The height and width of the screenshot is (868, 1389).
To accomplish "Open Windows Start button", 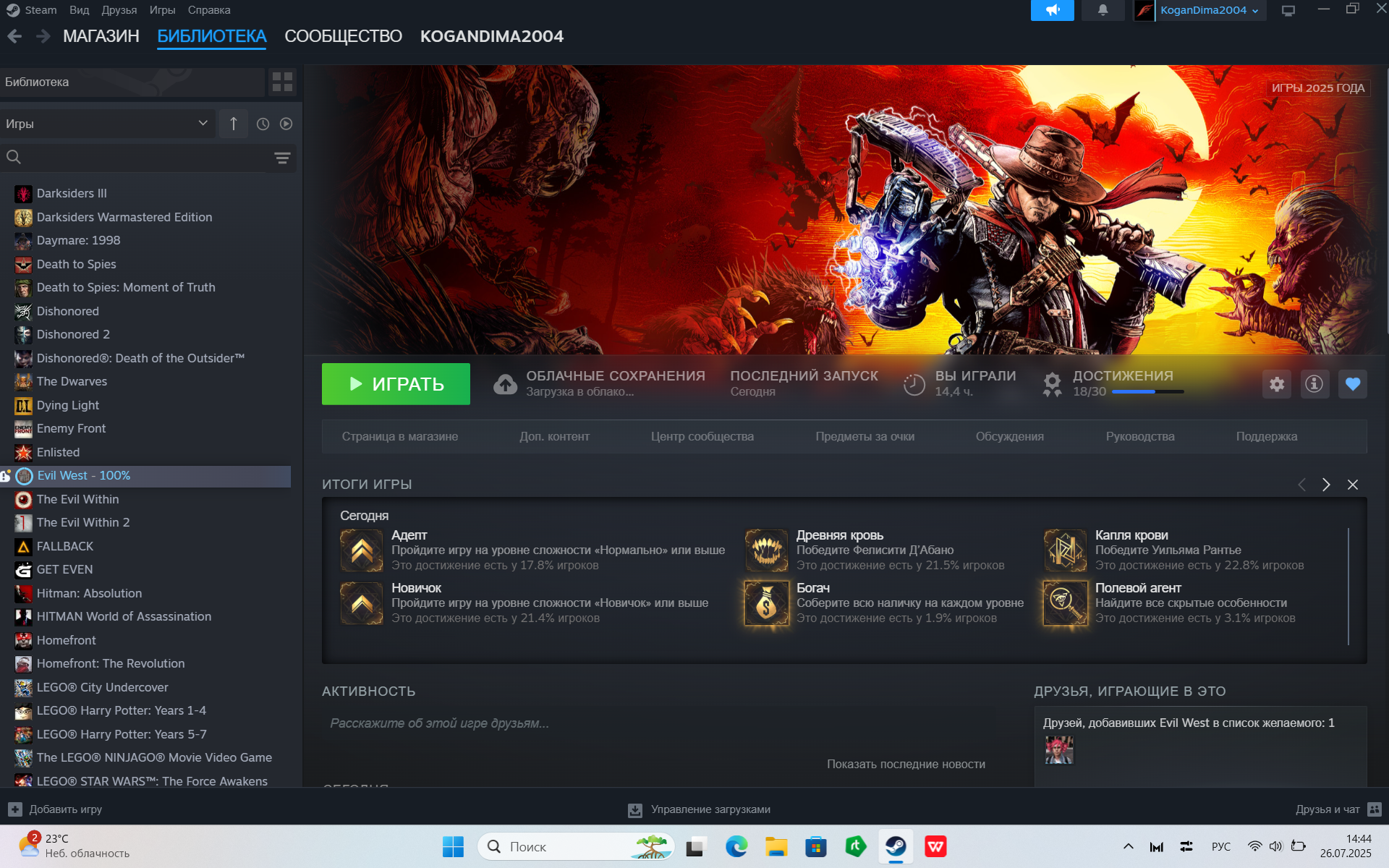I will click(453, 846).
